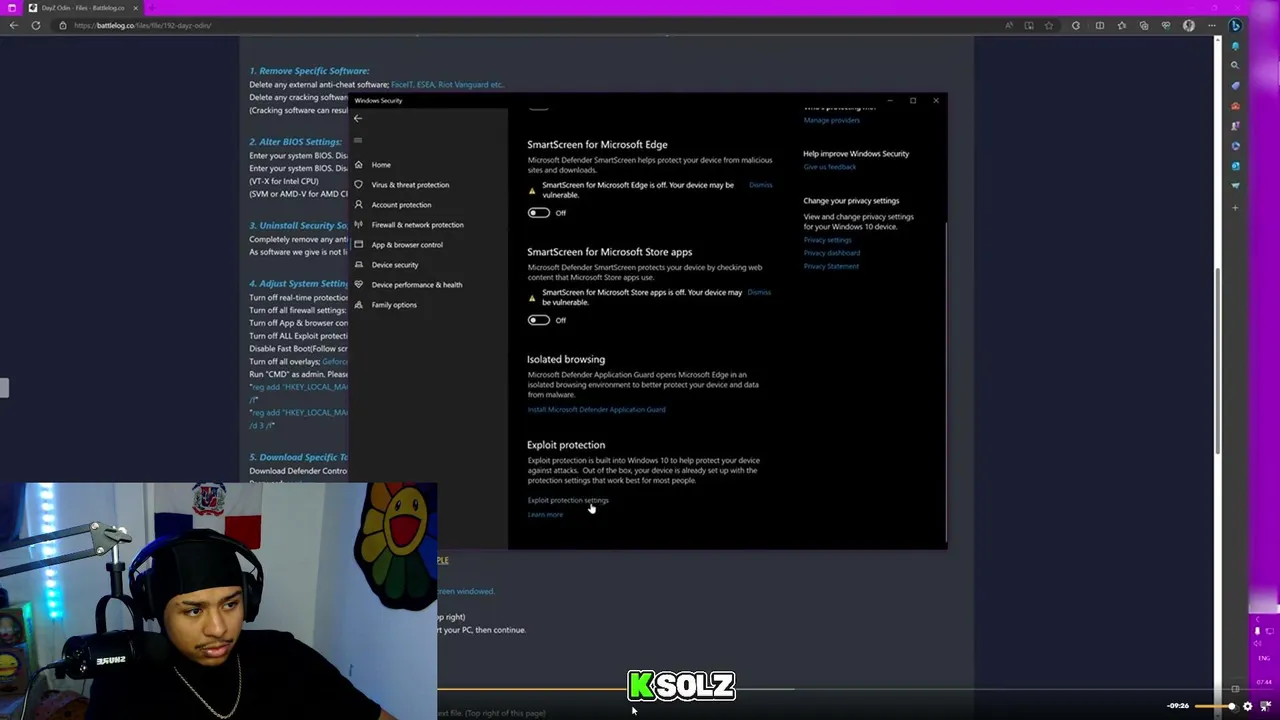Click Give us feedback link
The image size is (1280, 720).
829,167
